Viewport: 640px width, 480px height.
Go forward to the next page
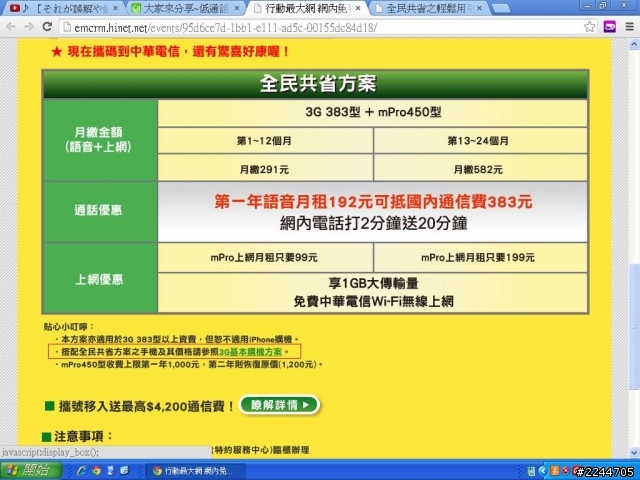point(29,27)
